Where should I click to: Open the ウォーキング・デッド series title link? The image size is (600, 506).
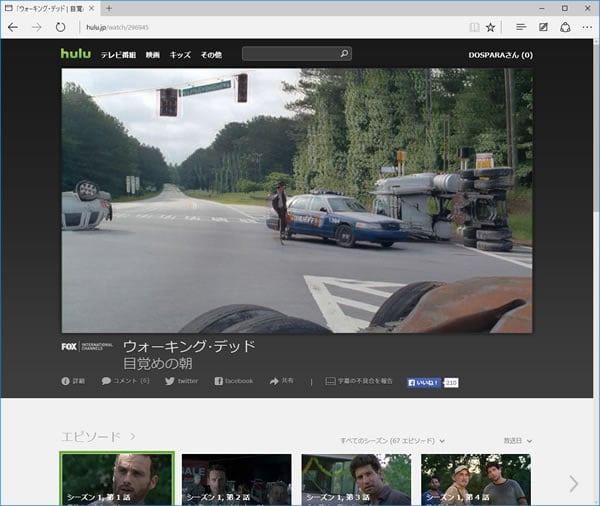tap(189, 346)
